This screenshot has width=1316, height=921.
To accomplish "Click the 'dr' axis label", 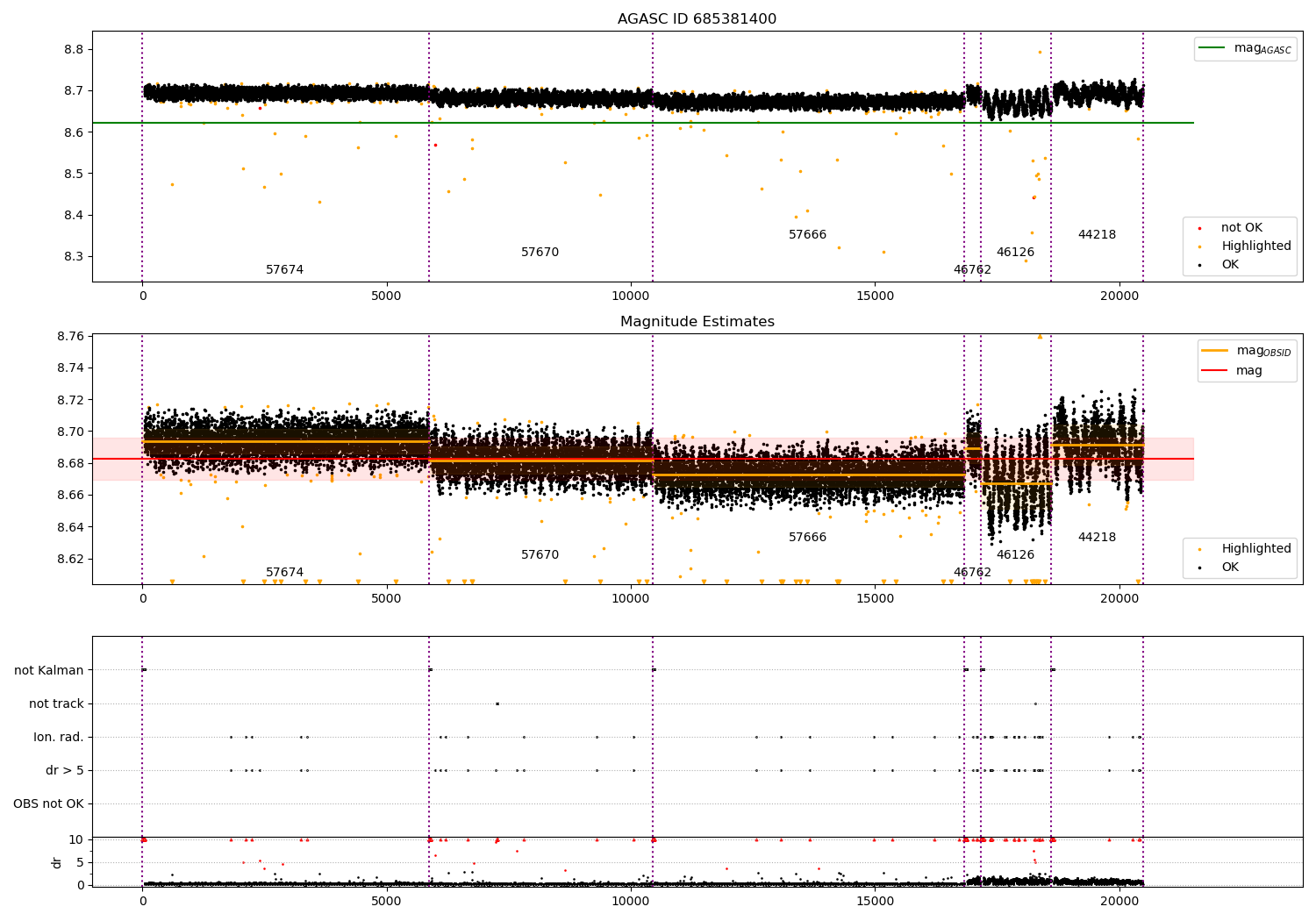I will click(57, 862).
